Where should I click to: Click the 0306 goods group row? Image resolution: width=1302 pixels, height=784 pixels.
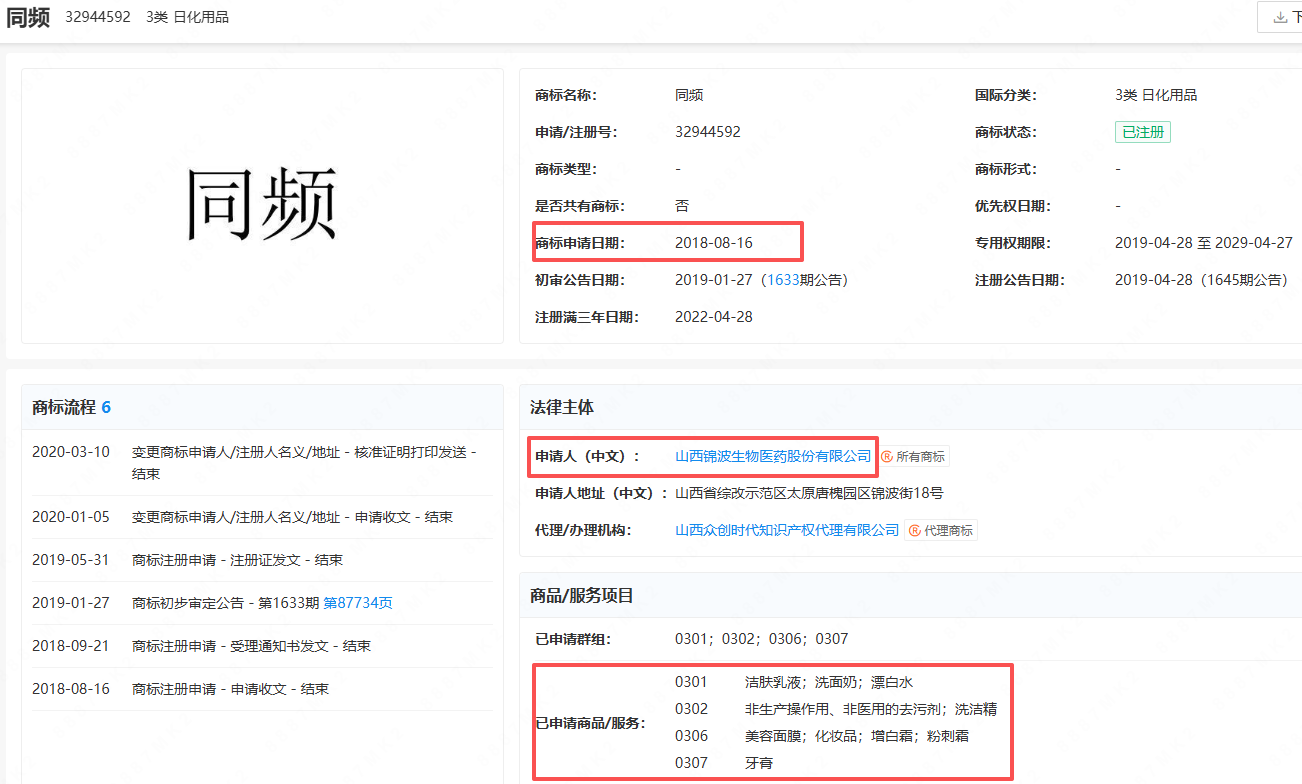[x=832, y=736]
